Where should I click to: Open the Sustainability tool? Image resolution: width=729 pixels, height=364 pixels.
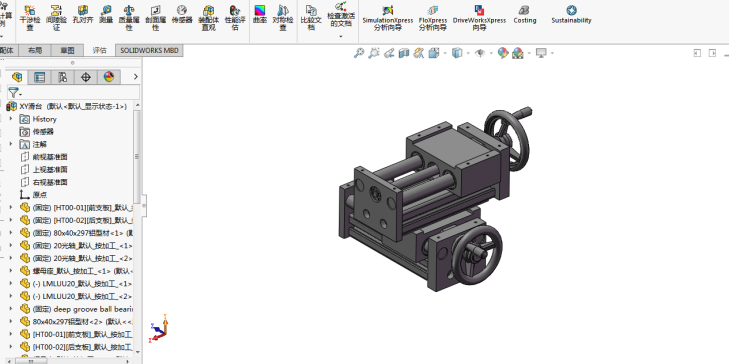[x=571, y=14]
